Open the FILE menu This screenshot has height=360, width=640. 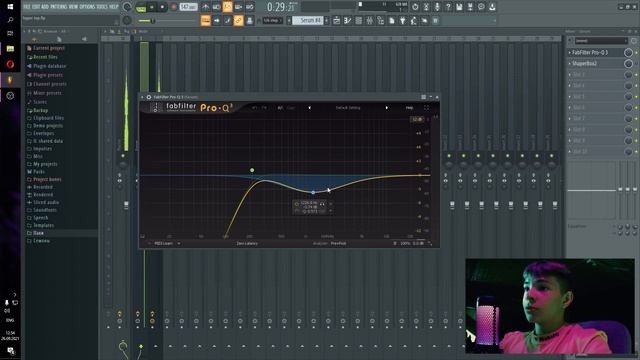pyautogui.click(x=27, y=7)
